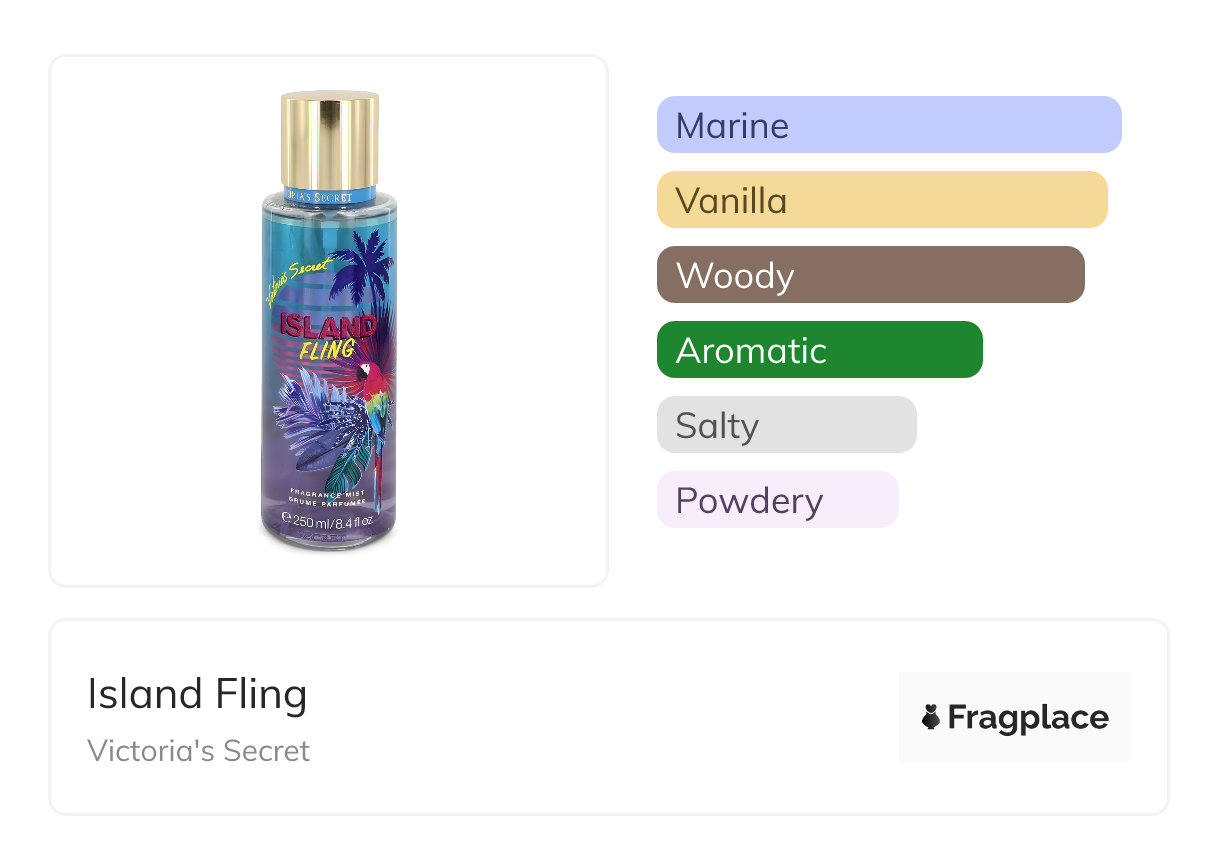
Task: Choose the Powdery accord bar
Action: pos(777,500)
